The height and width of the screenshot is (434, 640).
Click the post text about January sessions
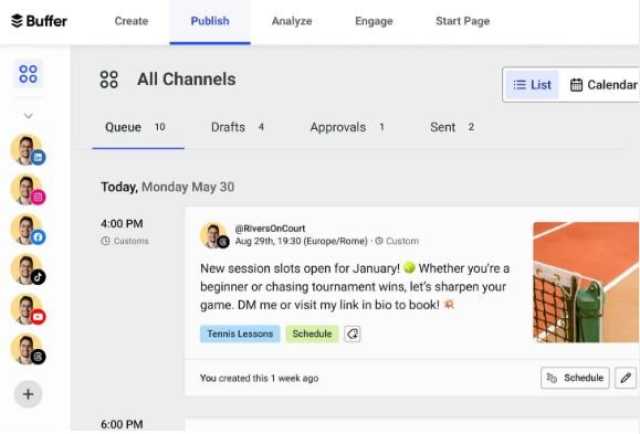pos(355,287)
